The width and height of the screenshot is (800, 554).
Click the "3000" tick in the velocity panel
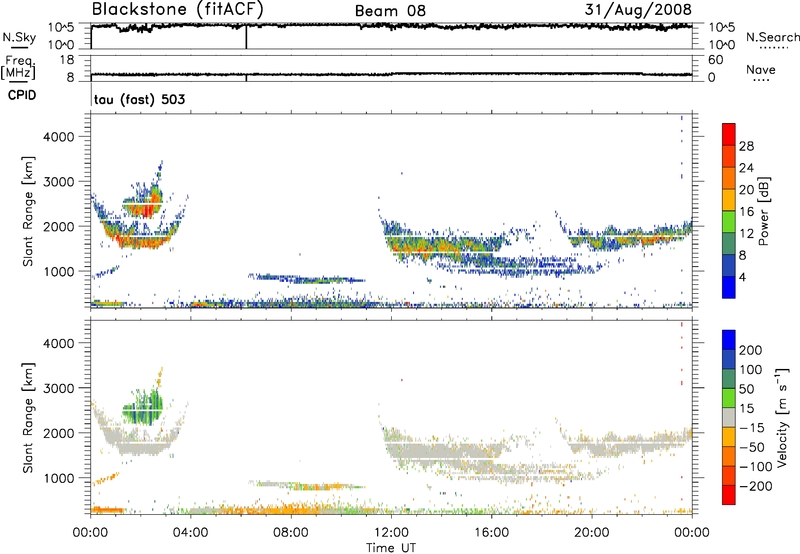click(x=59, y=388)
